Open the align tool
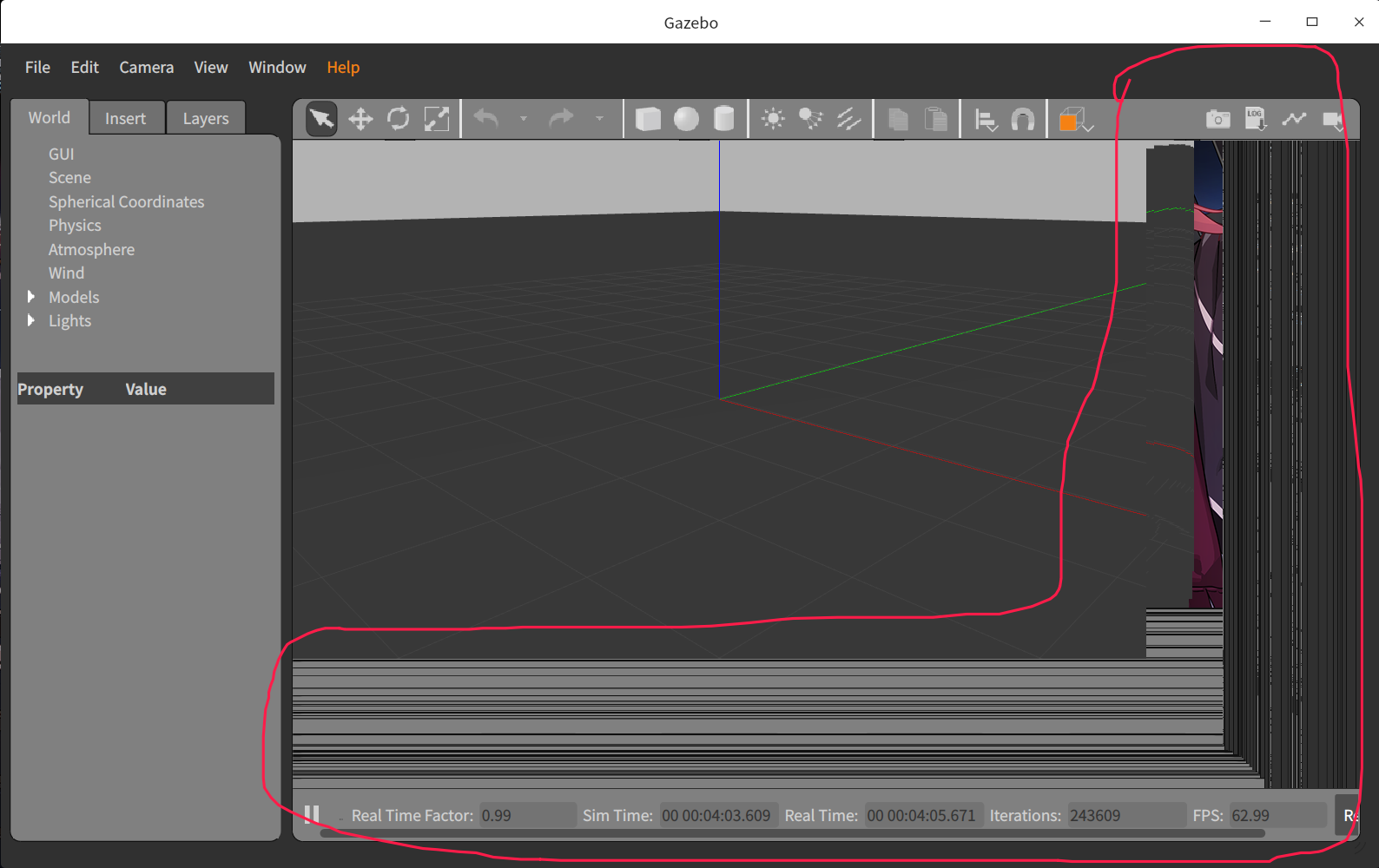1379x868 pixels. coord(986,120)
